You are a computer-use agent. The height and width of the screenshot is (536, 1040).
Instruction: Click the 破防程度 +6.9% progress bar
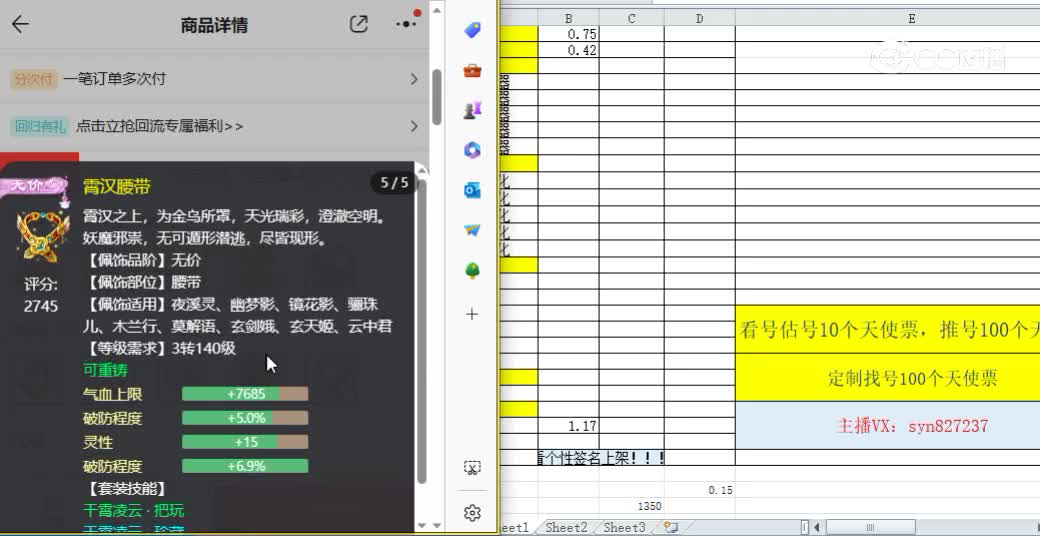[x=245, y=466]
